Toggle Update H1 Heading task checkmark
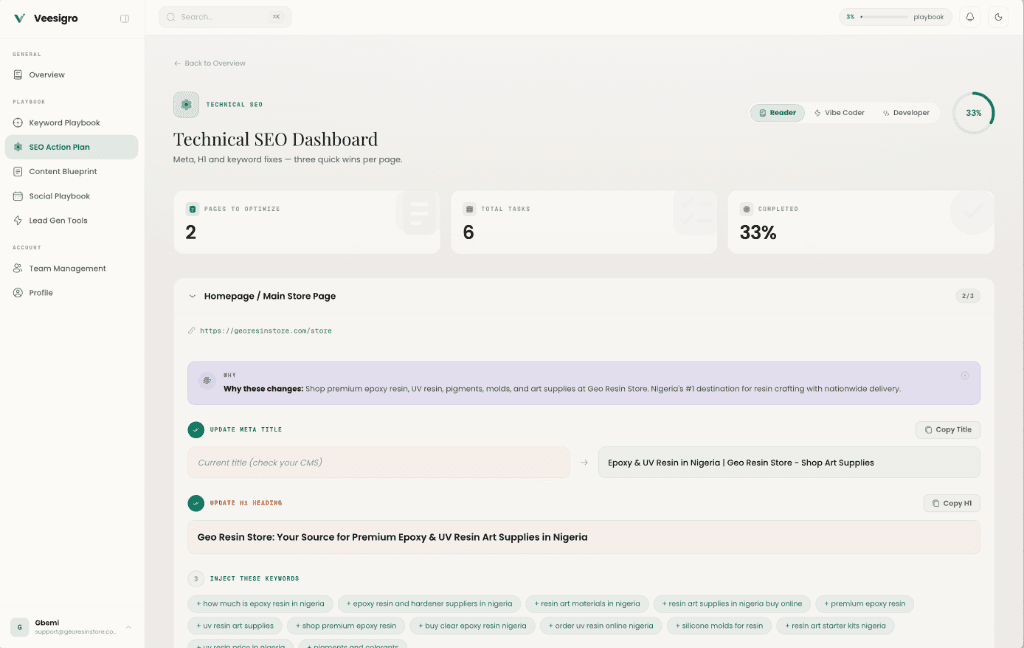 click(196, 503)
